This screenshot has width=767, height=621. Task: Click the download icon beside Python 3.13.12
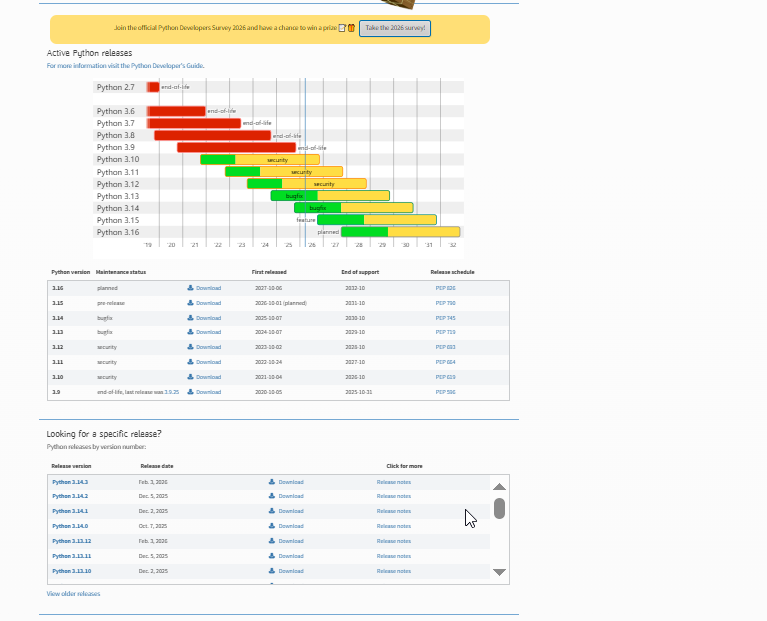point(271,541)
